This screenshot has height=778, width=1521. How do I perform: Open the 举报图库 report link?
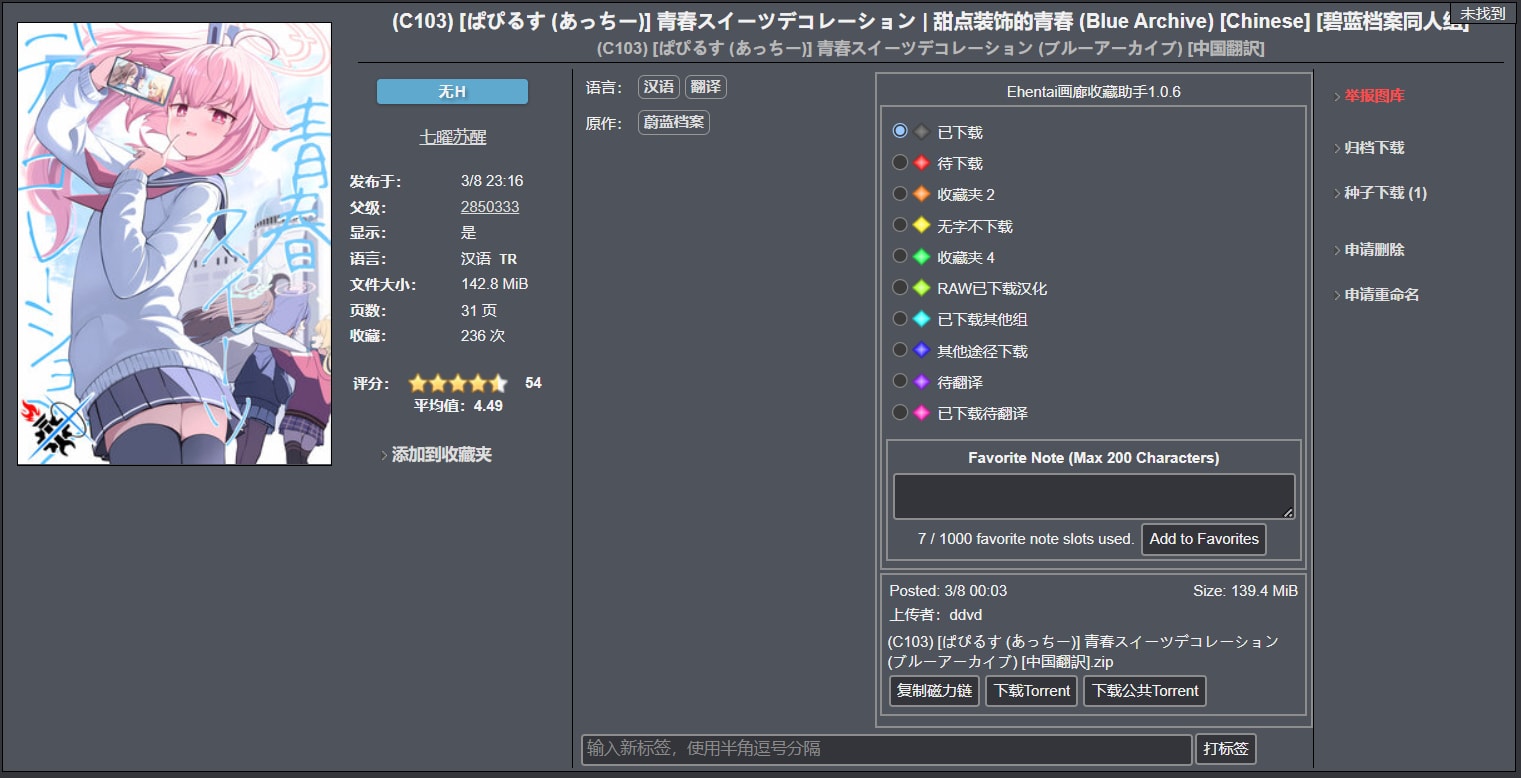1374,96
